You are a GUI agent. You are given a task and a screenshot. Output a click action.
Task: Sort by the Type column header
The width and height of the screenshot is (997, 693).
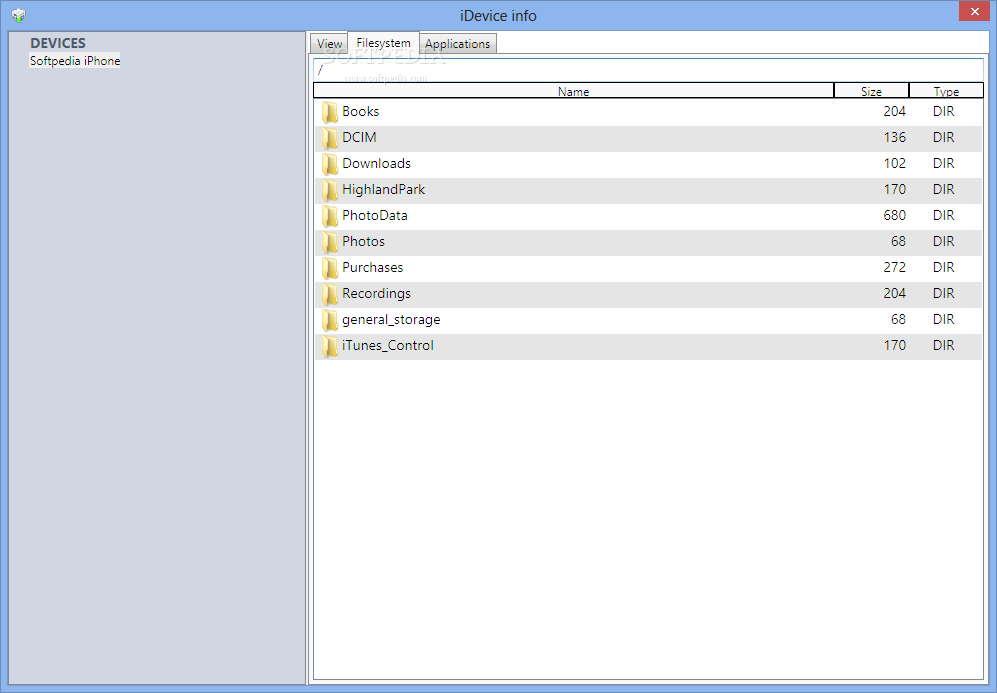(946, 91)
